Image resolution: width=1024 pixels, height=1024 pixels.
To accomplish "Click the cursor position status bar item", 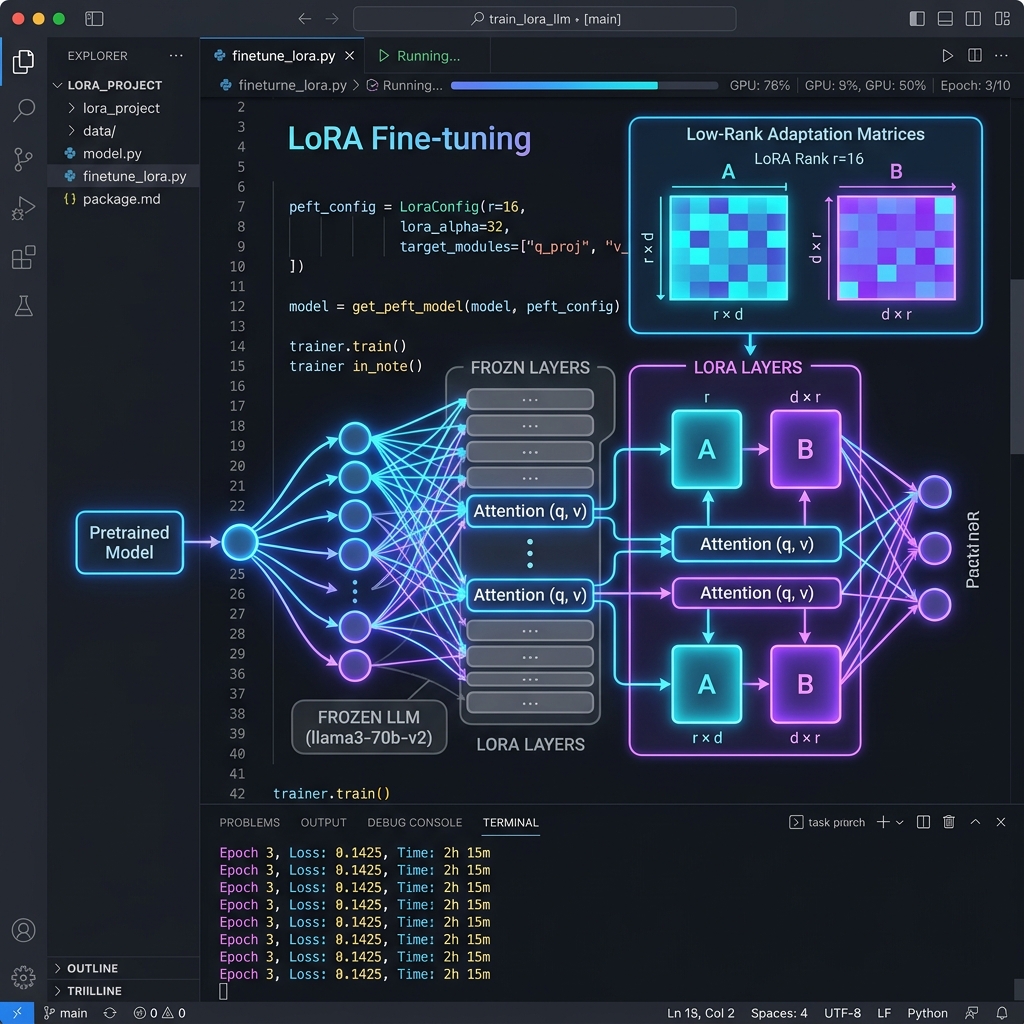I will pos(700,1013).
